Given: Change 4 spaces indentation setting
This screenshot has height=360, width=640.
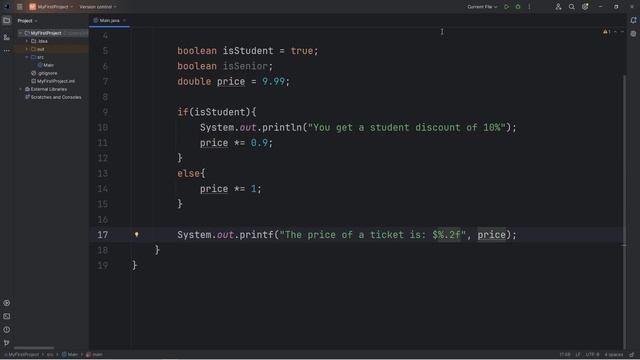Looking at the screenshot, I should click(x=613, y=355).
